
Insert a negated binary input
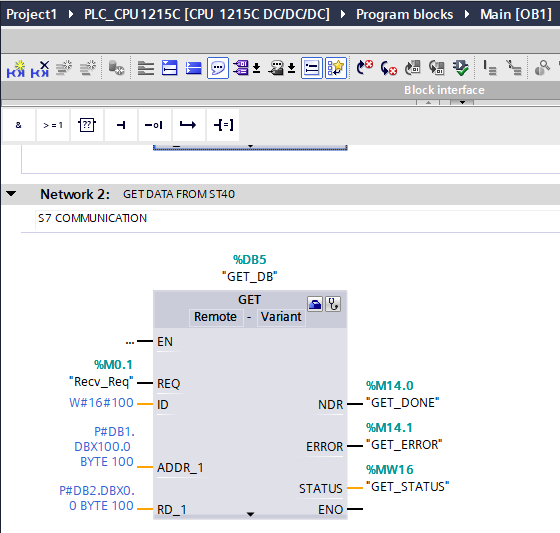point(154,125)
